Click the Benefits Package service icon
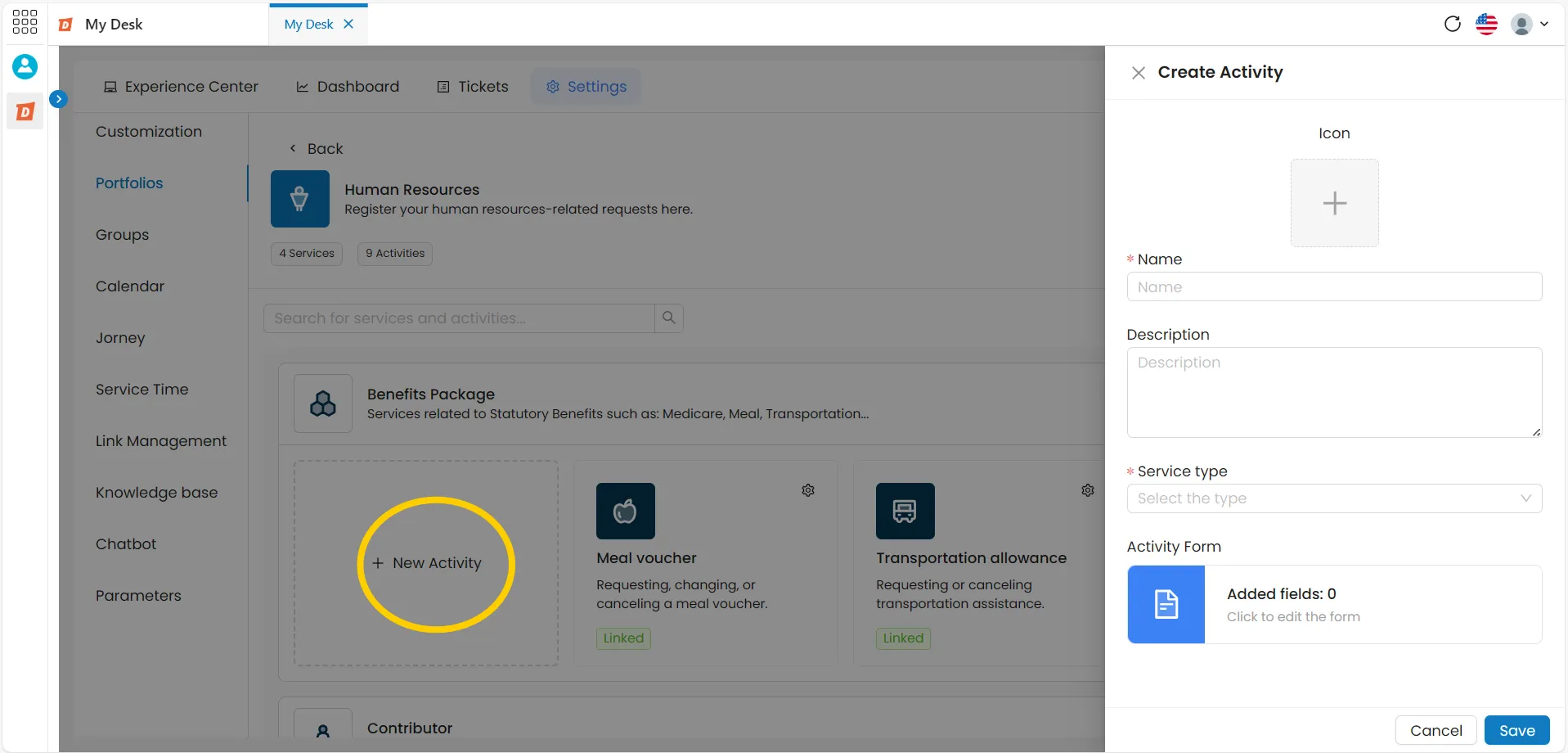 323,404
